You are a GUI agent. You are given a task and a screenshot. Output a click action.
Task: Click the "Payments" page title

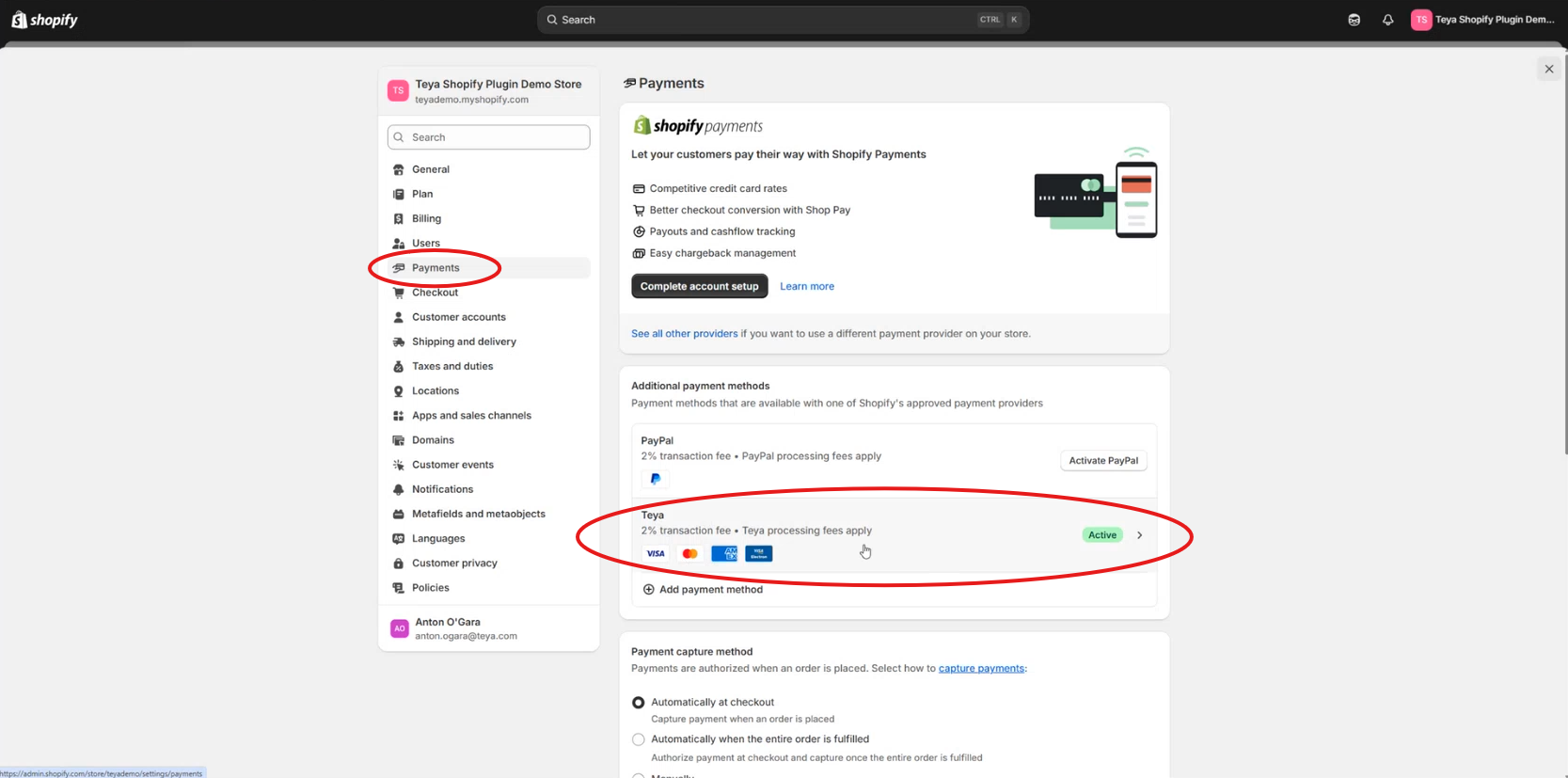click(x=672, y=84)
